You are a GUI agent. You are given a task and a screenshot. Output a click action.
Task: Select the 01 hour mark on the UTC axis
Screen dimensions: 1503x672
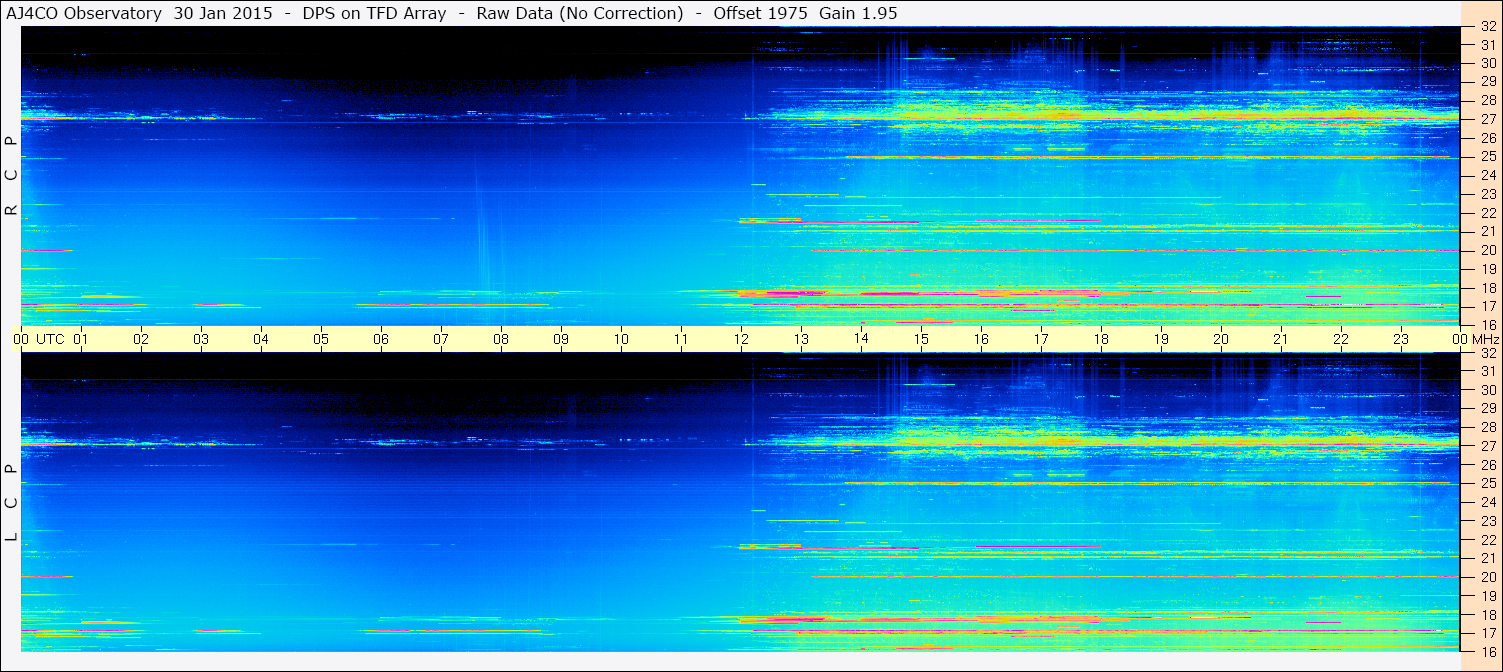pyautogui.click(x=81, y=339)
